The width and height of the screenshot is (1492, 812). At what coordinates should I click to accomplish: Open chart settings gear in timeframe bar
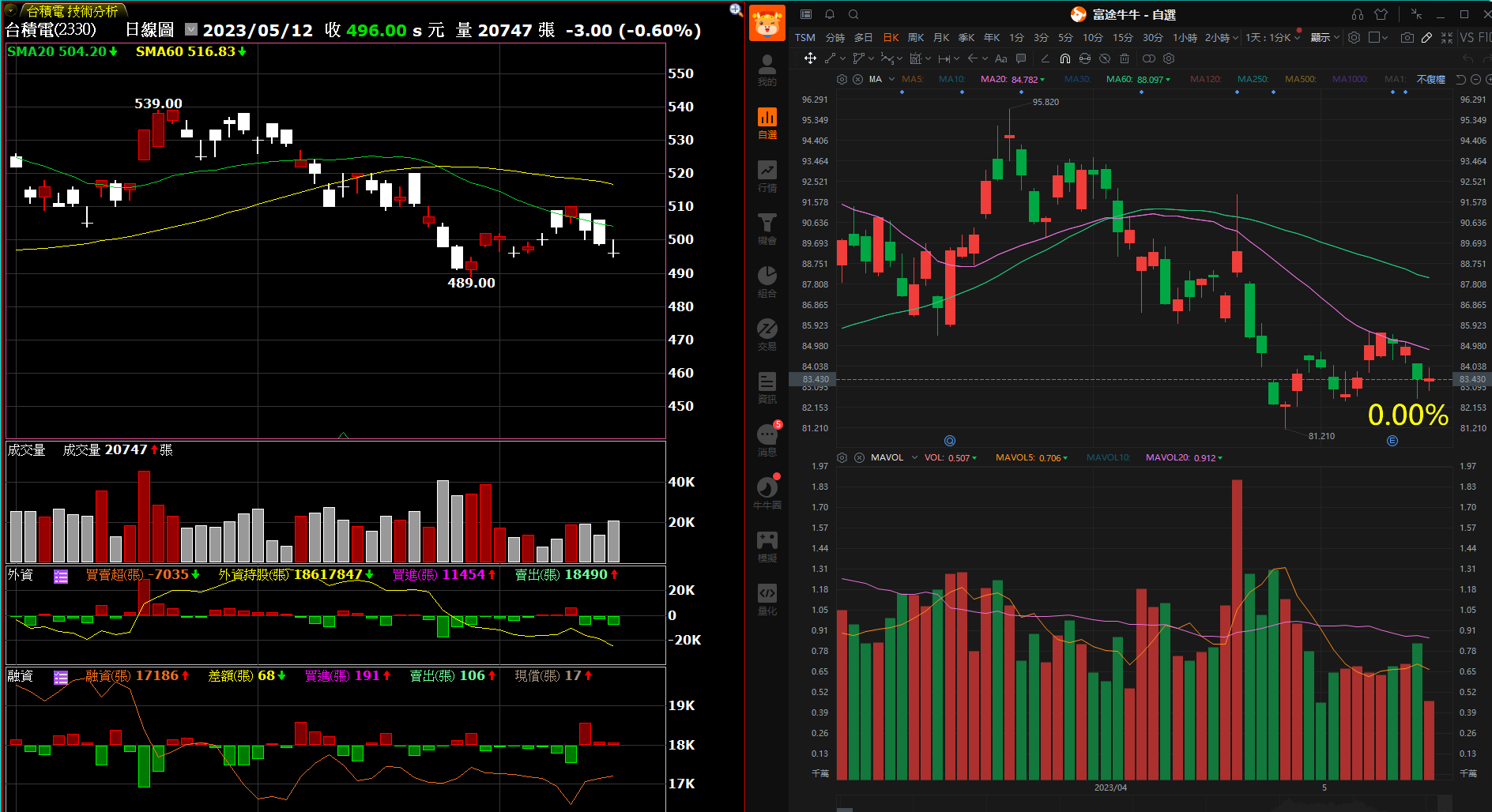[1354, 37]
